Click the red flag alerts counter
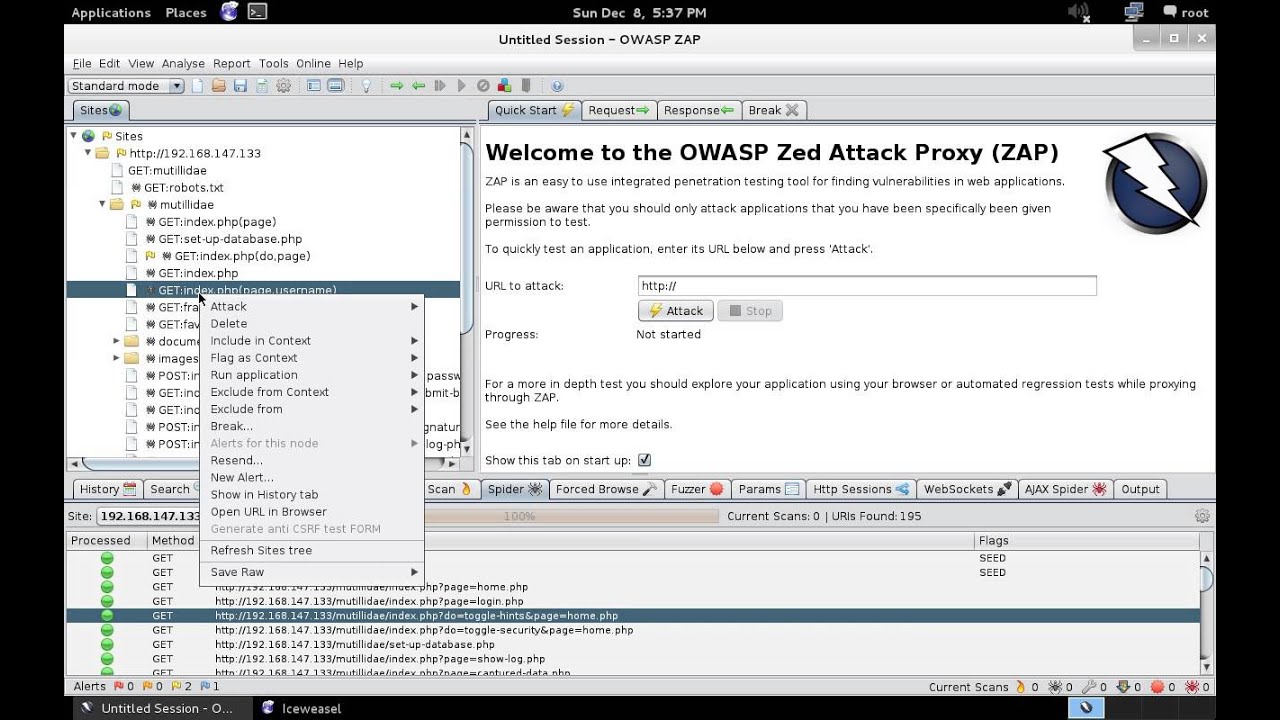The width and height of the screenshot is (1280, 720). click(x=124, y=687)
